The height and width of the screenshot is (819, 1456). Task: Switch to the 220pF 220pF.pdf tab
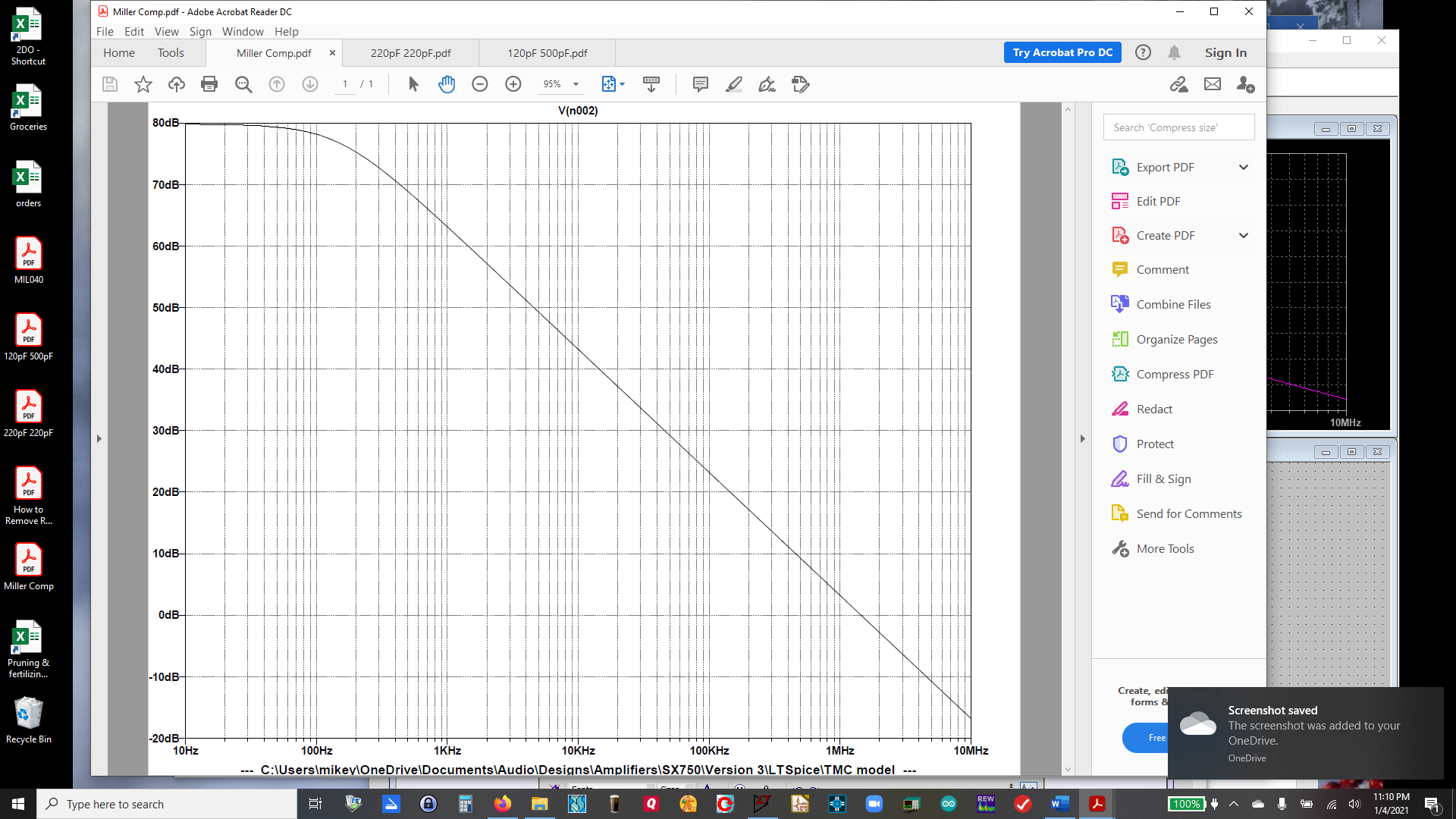410,53
